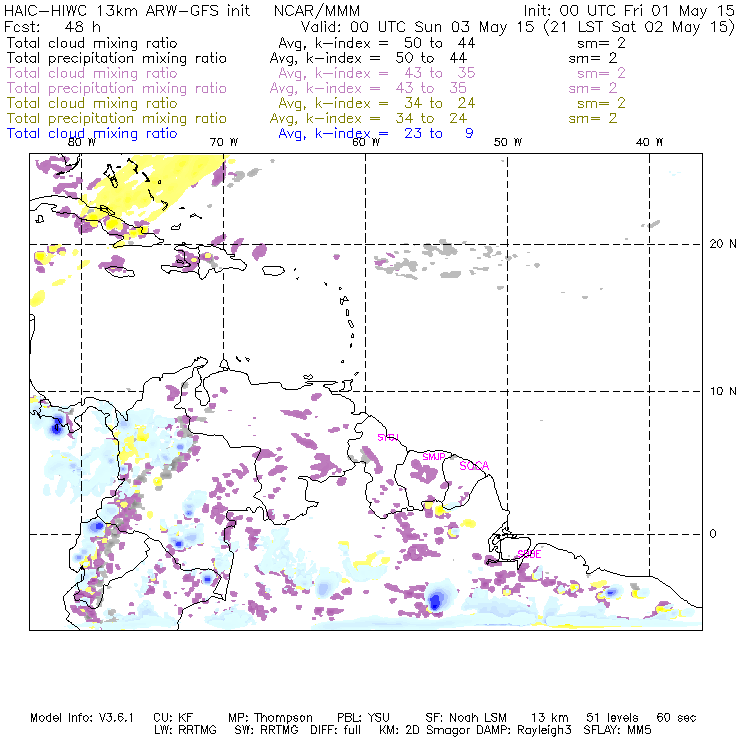This screenshot has width=740, height=740.
Task: Click the '60 W' longitude label
Action: (x=366, y=142)
